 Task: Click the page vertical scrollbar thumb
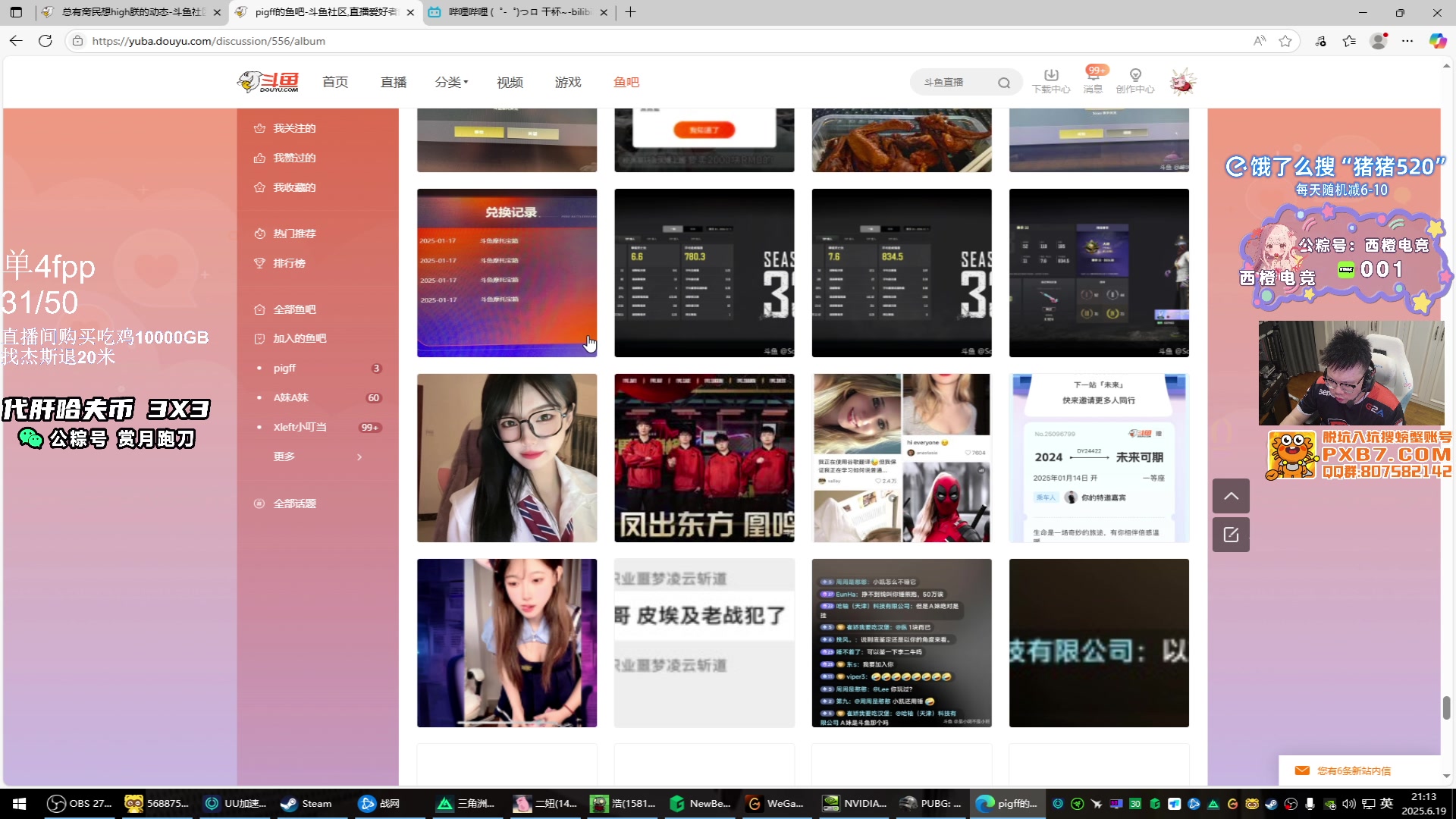click(x=1446, y=708)
